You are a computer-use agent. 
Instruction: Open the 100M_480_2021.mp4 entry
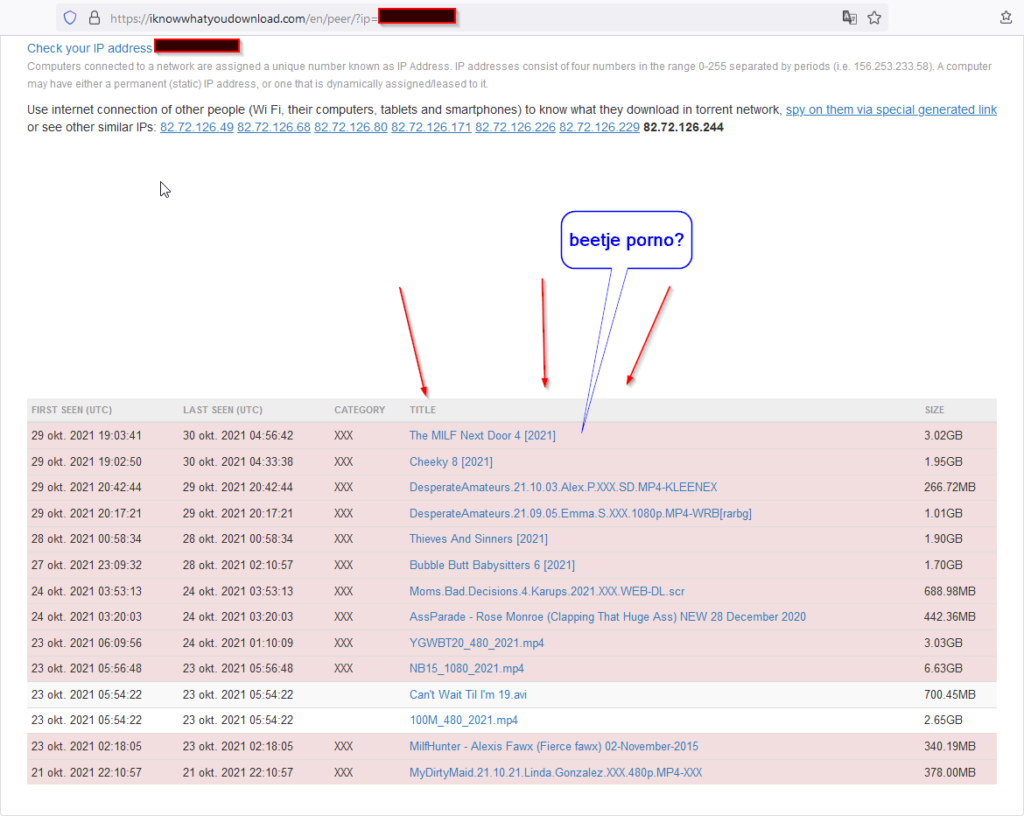(x=463, y=720)
